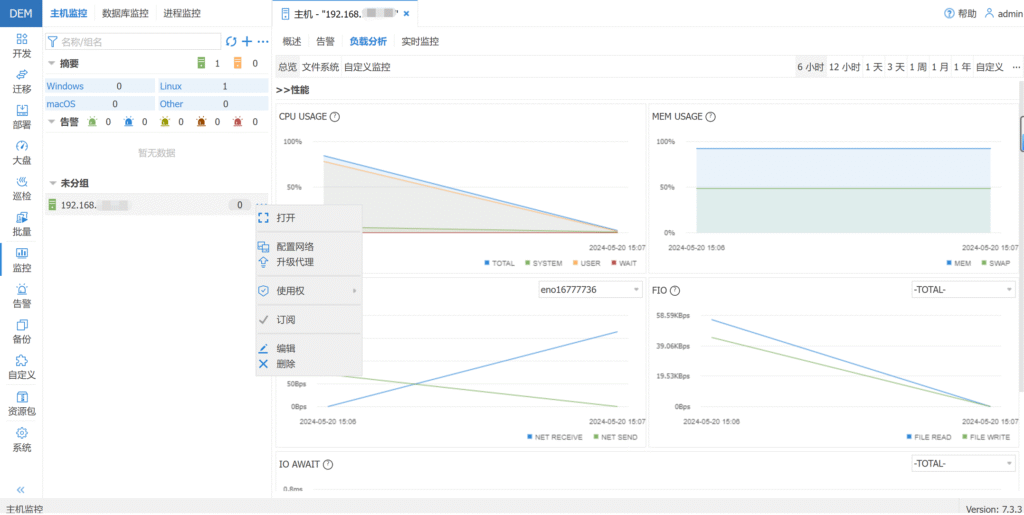Open the FIO -TOTAL- dropdown
This screenshot has height=515, width=1024.
(x=962, y=290)
